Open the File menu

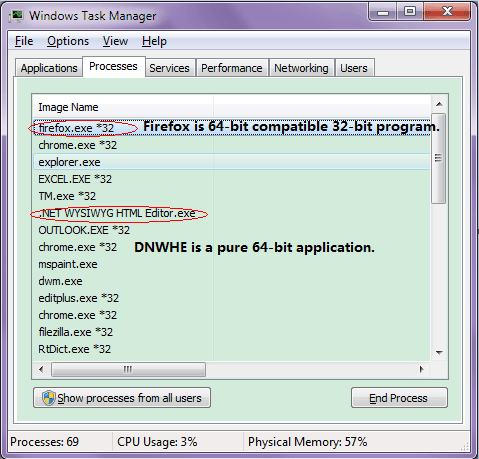24,41
